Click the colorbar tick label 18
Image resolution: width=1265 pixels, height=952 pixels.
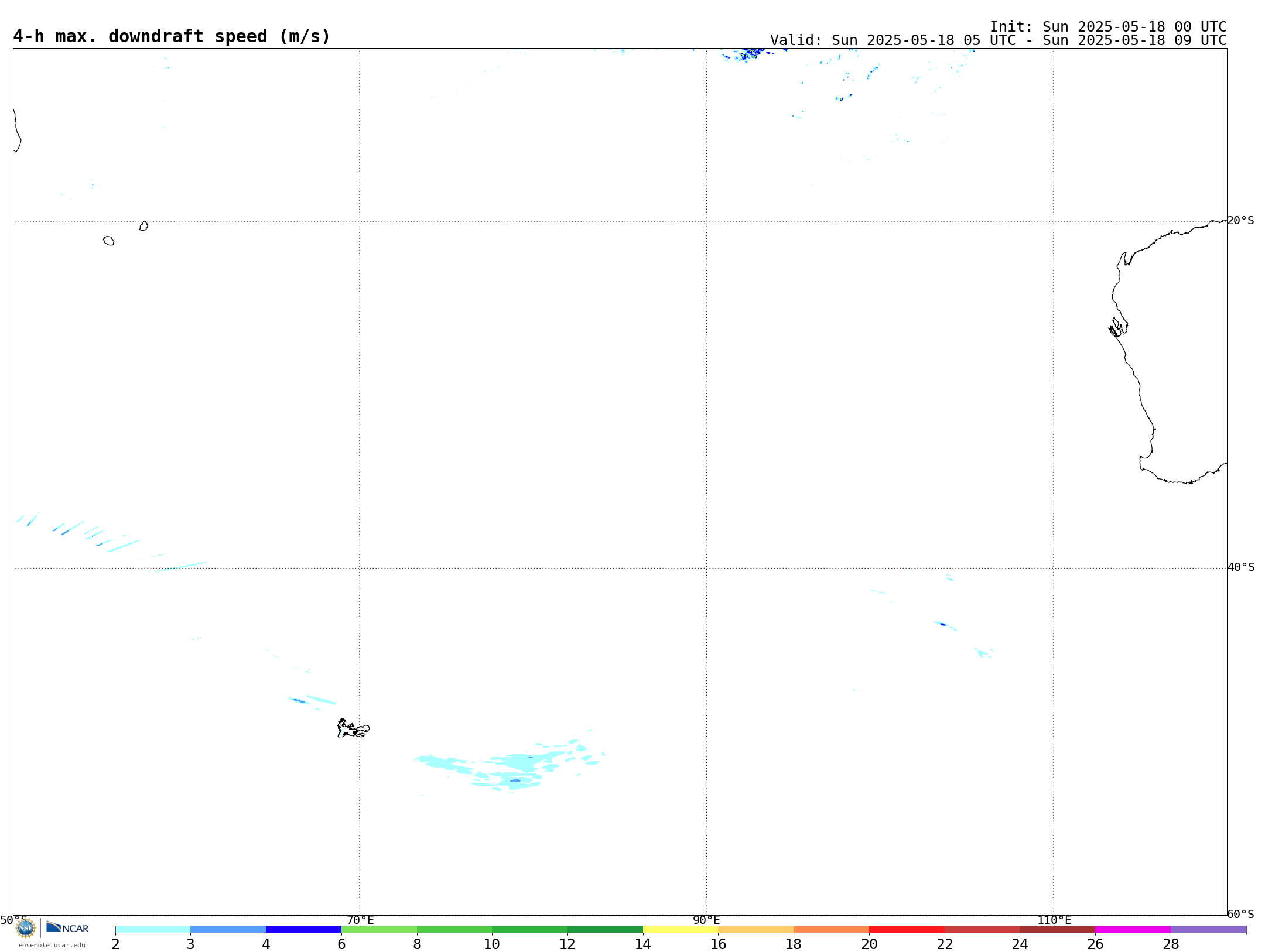[794, 944]
